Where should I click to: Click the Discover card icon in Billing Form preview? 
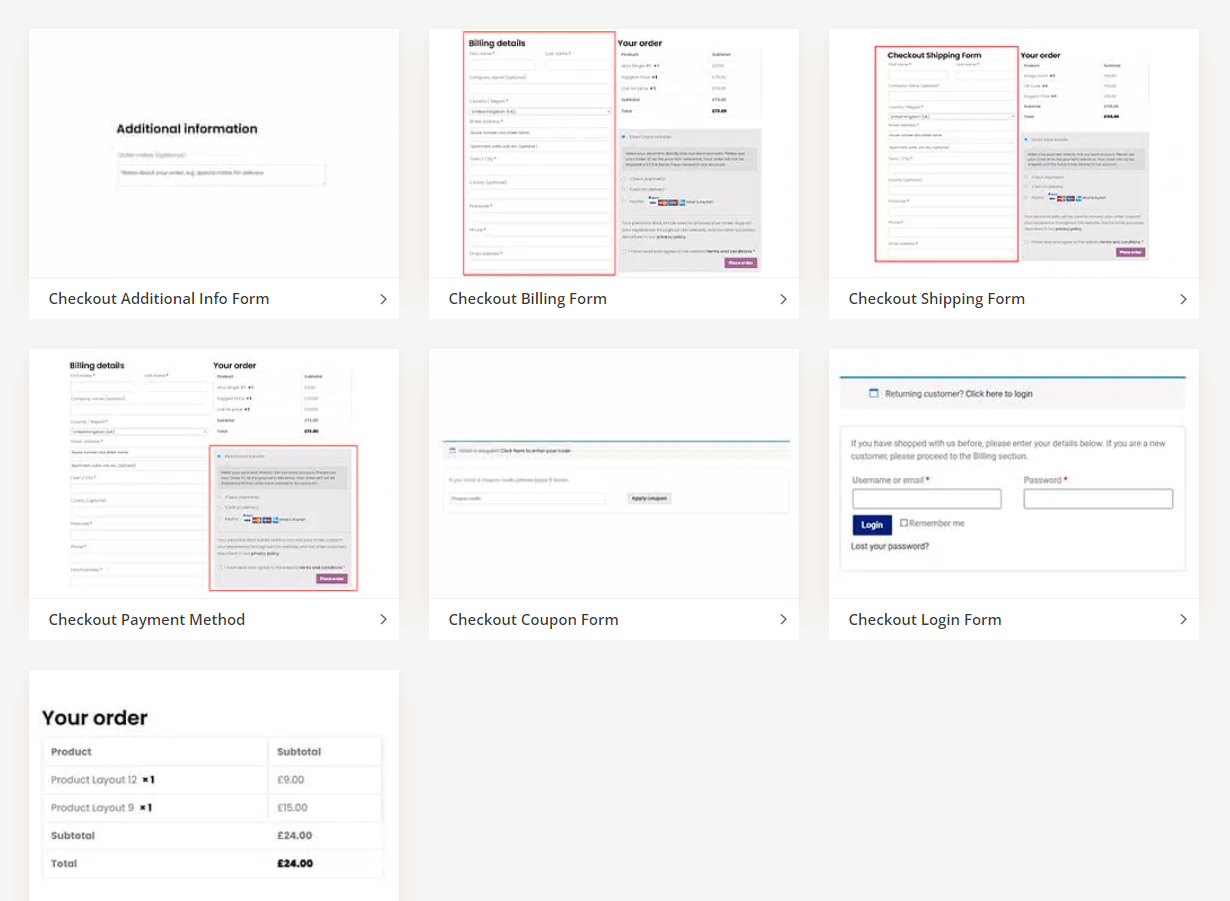(x=672, y=202)
